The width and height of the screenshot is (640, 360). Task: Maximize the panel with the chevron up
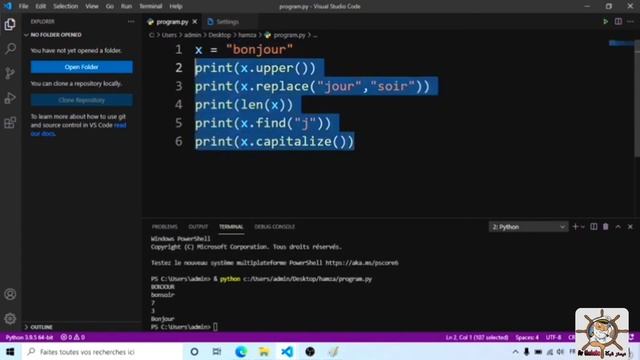click(618, 227)
